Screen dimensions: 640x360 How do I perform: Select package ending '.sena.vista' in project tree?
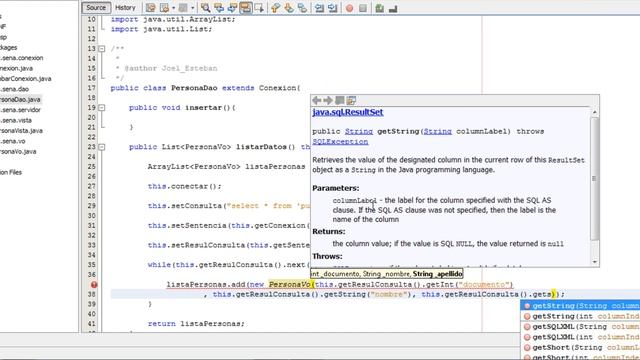pyautogui.click(x=16, y=120)
